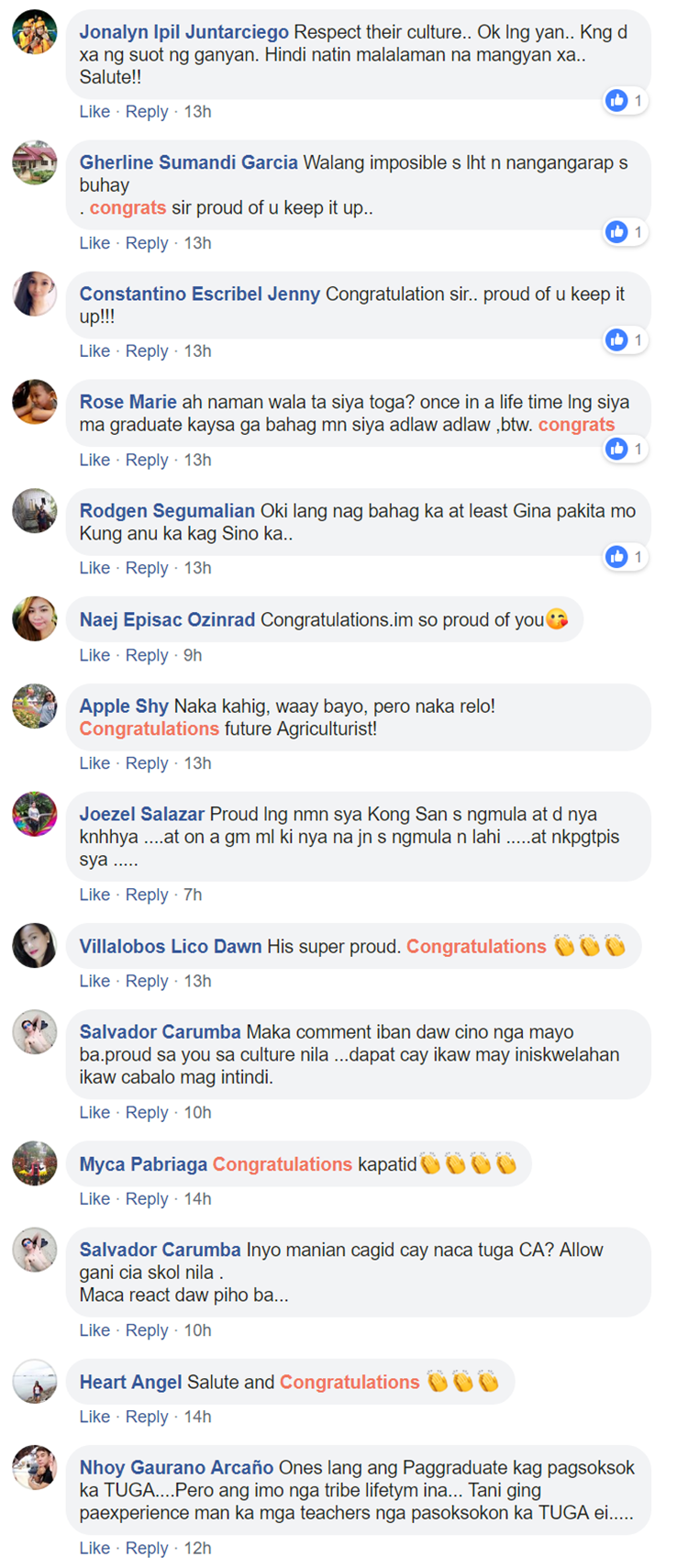
Task: Click Heart Angel's avatar
Action: coord(35,1382)
